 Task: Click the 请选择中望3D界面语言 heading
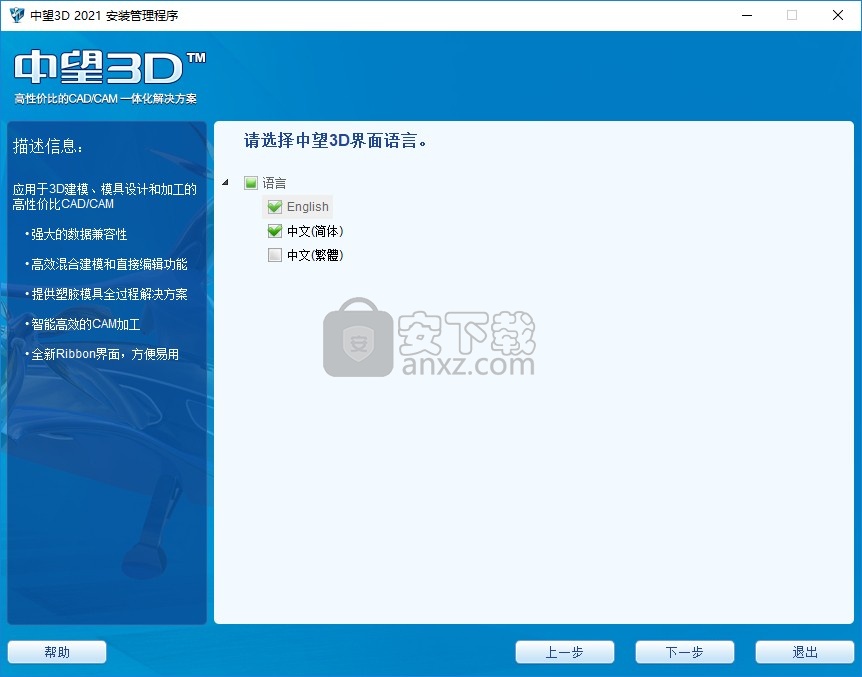coord(335,141)
